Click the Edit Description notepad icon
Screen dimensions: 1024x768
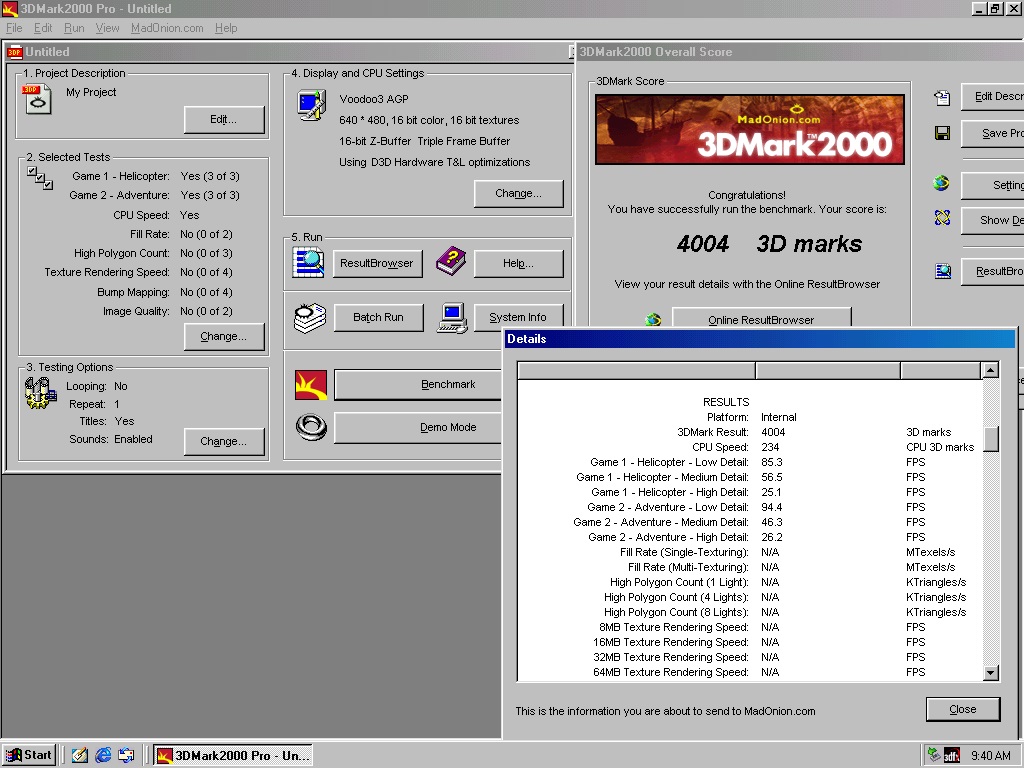click(942, 98)
